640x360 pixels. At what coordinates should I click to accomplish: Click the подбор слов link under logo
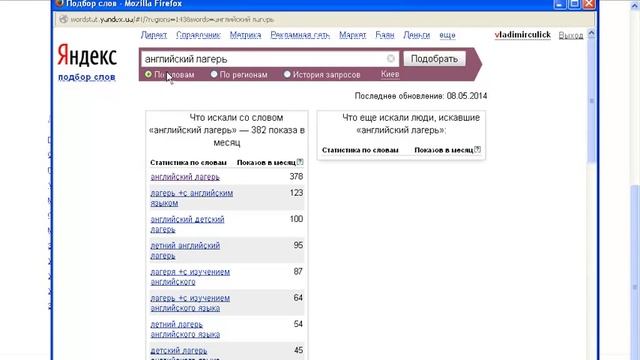coord(87,77)
